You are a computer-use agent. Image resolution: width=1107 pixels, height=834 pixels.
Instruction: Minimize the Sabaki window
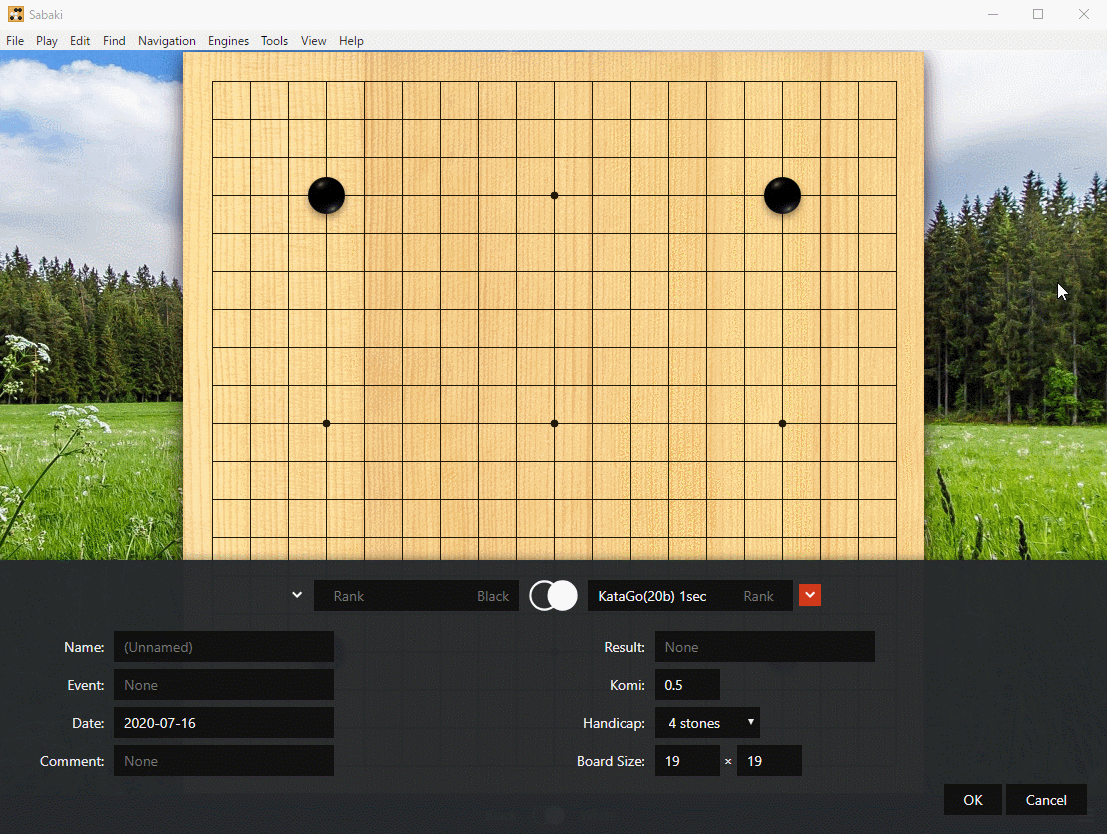pyautogui.click(x=993, y=14)
